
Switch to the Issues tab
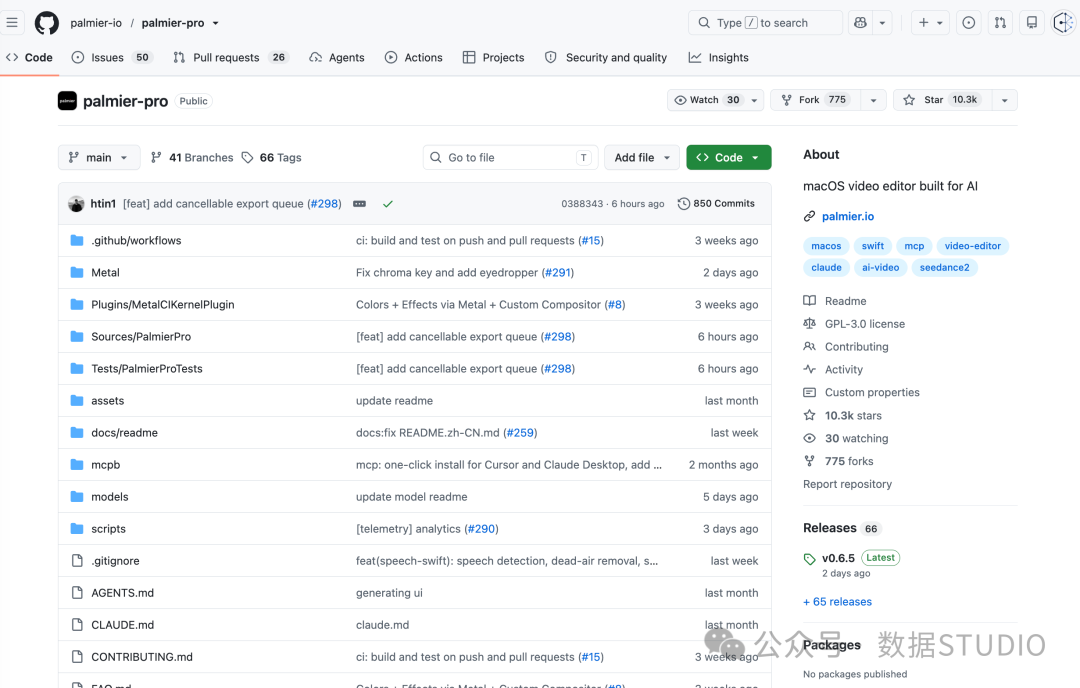point(111,58)
